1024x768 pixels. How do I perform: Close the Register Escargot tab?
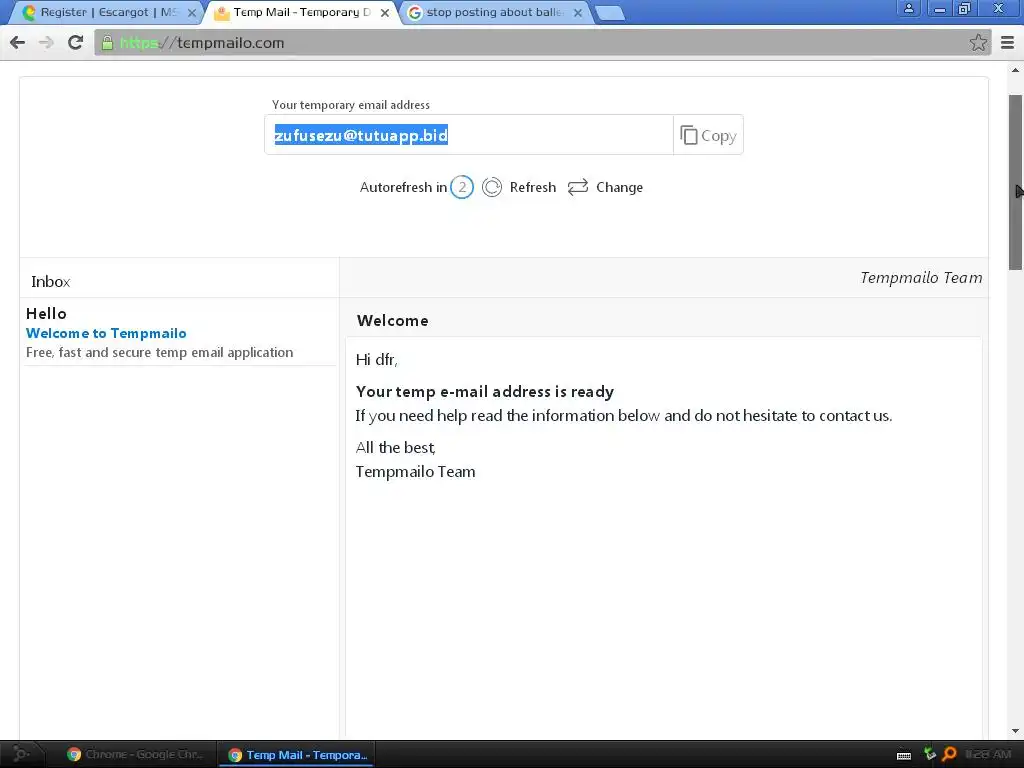192,12
